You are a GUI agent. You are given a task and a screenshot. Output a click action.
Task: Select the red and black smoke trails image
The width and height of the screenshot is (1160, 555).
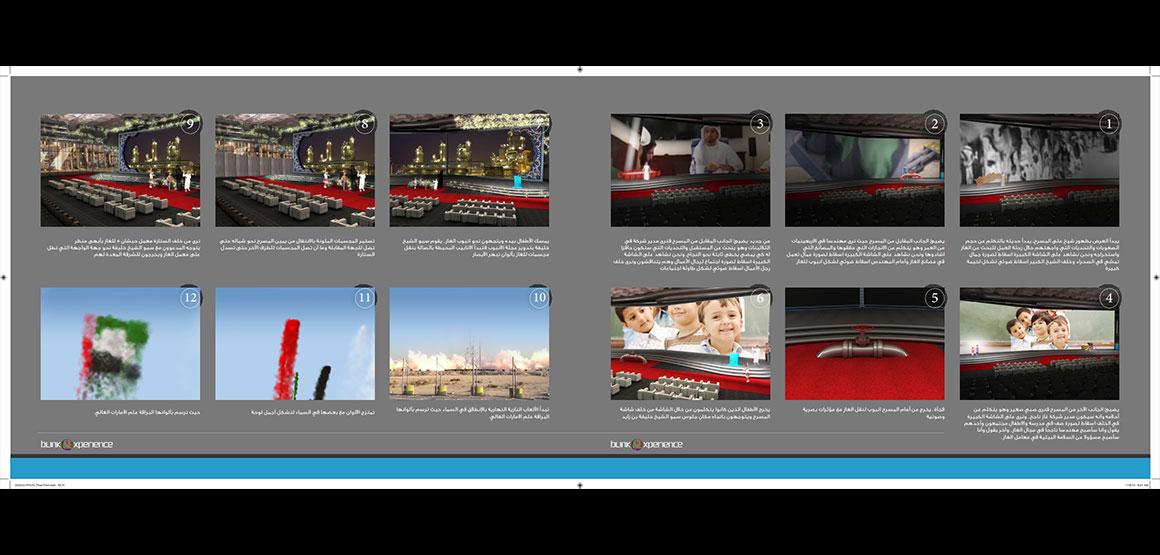point(295,344)
